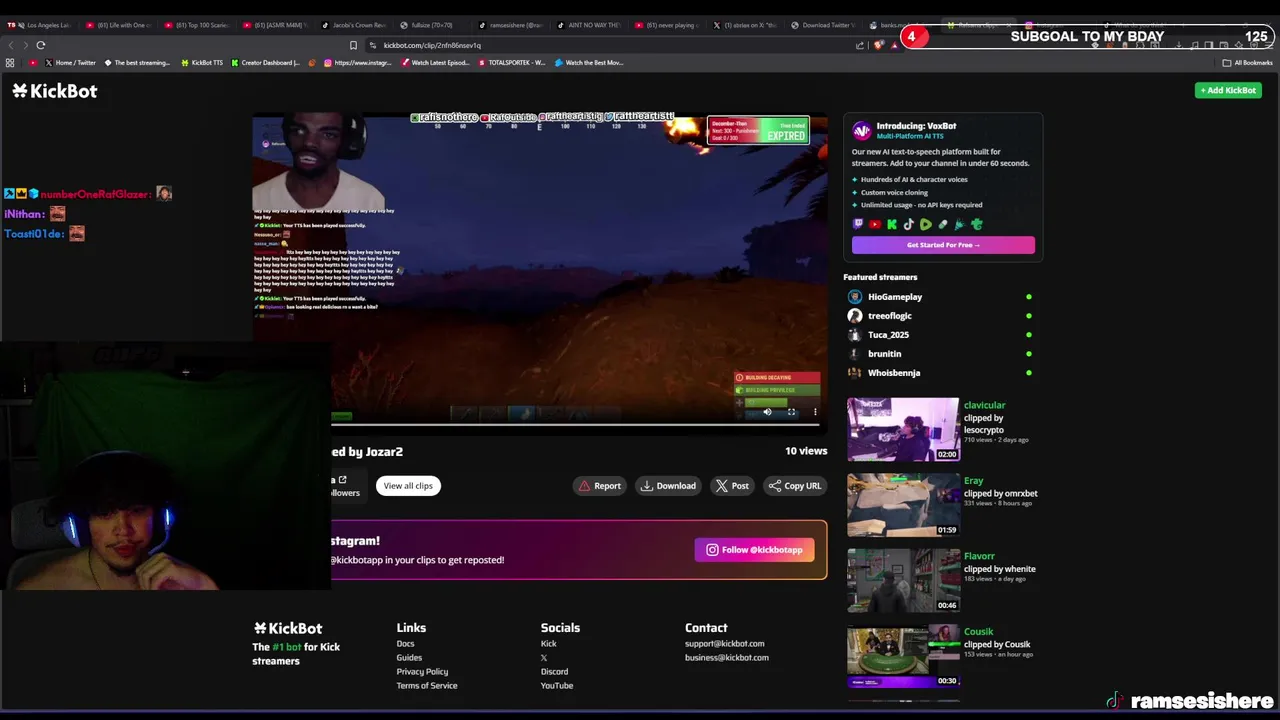Screen dimensions: 1280x720
Task: Open the Privacy Policy footer link
Action: click(422, 672)
